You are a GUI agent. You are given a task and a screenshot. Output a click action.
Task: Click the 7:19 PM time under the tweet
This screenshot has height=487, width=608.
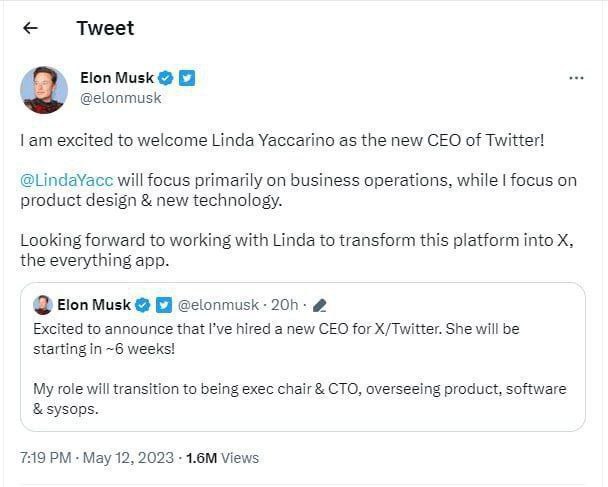46,458
